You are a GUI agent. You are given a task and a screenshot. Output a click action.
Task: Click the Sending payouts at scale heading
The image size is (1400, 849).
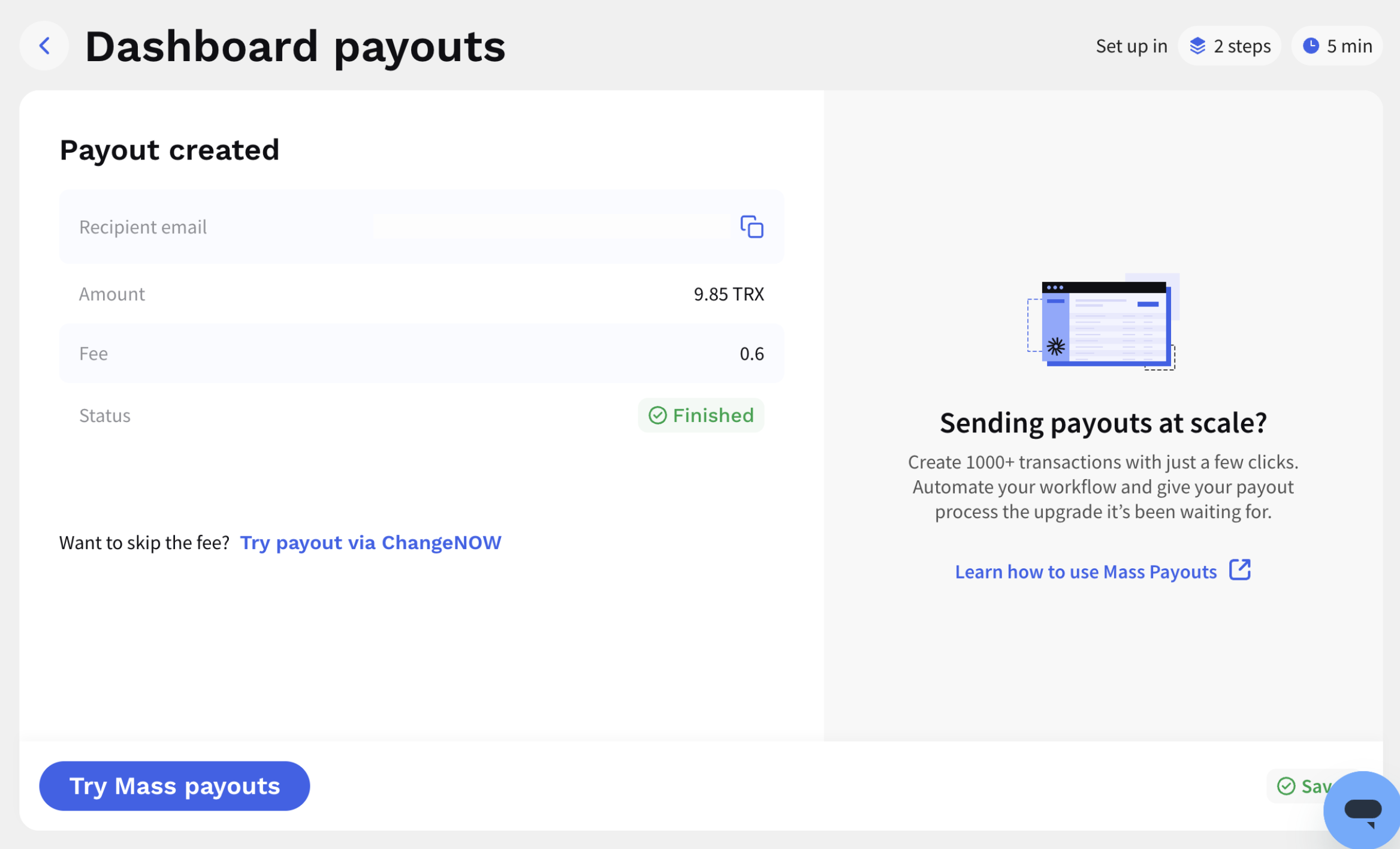point(1103,423)
